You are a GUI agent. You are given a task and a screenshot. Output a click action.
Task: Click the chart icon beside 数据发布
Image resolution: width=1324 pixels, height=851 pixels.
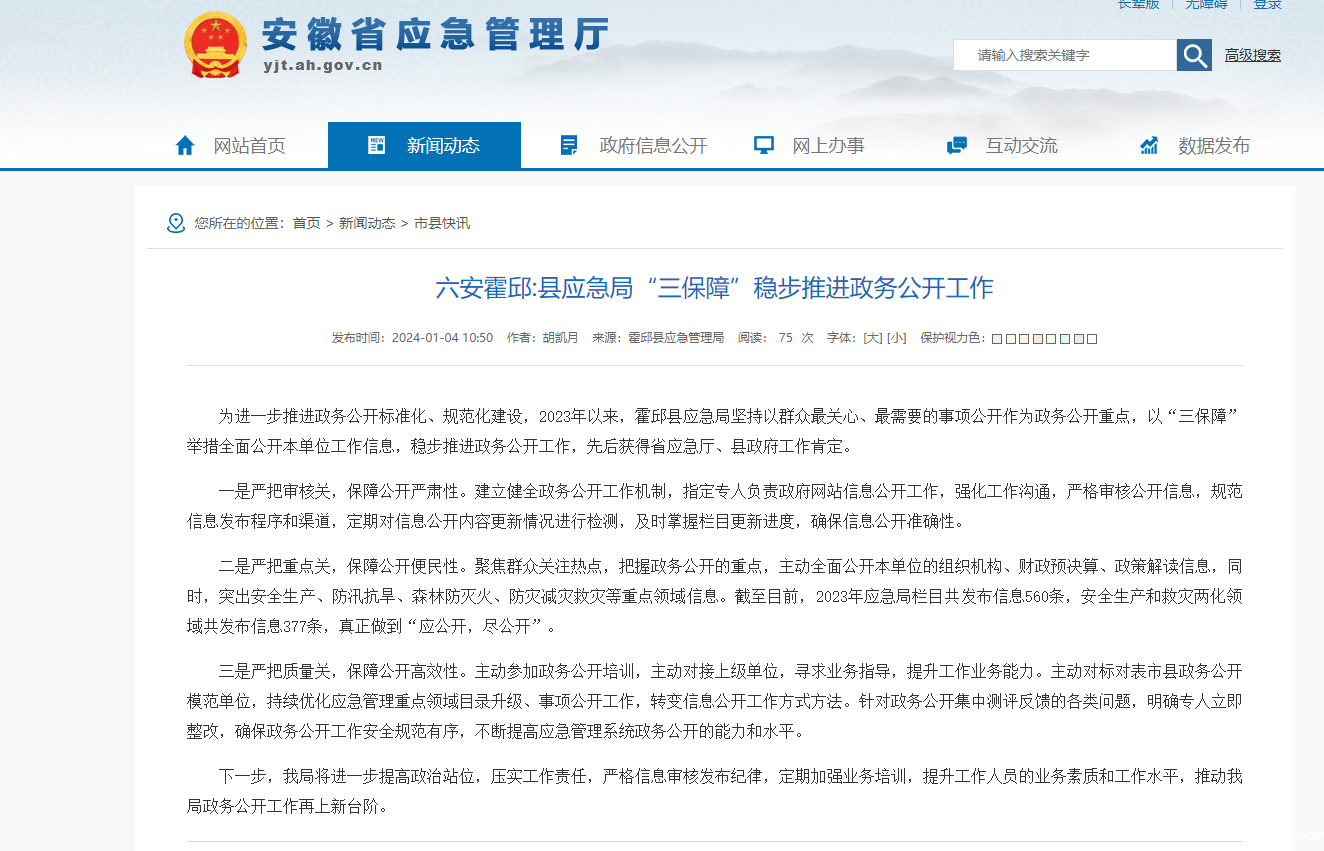pos(1149,146)
